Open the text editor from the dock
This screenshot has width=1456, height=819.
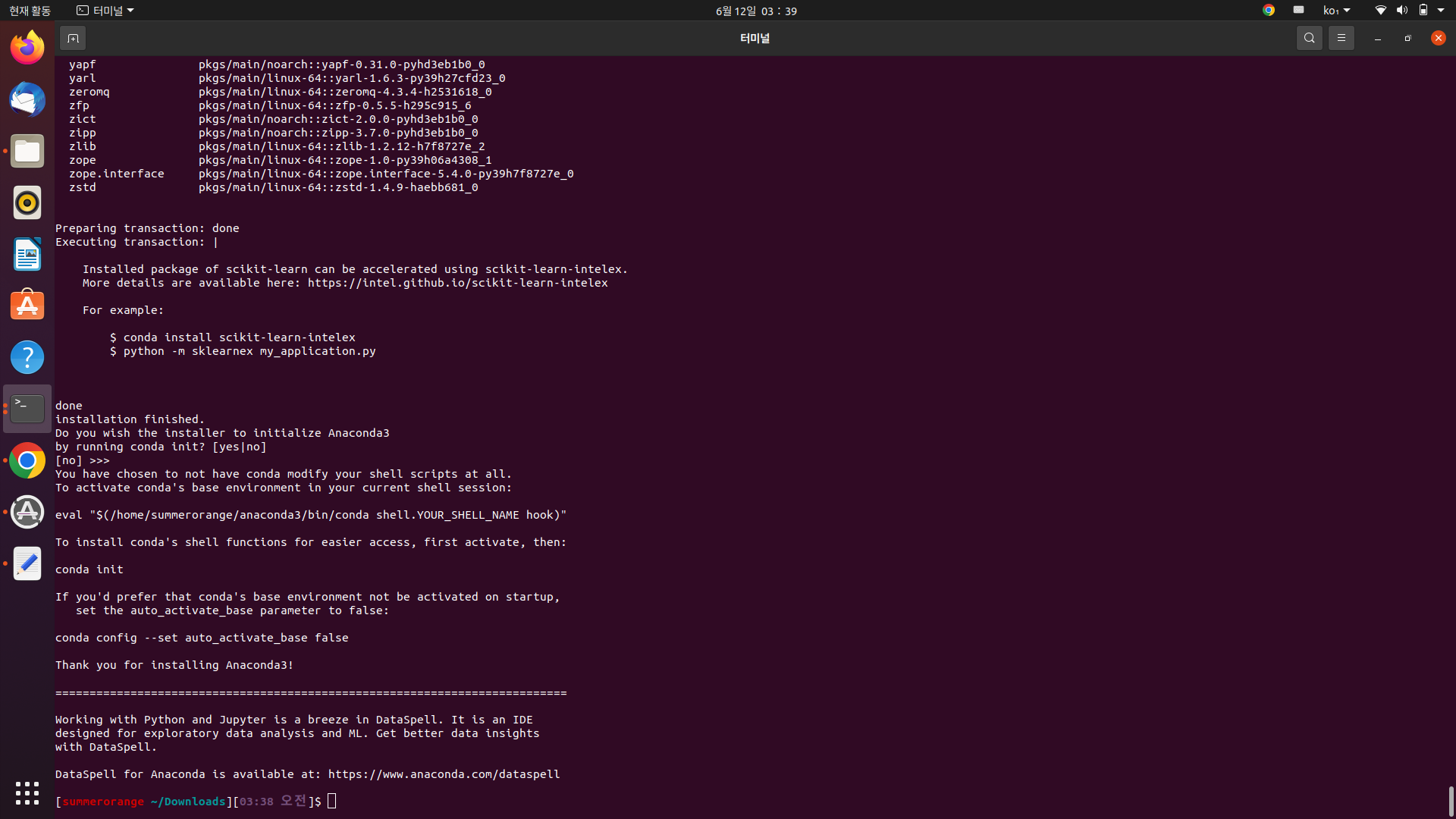click(27, 563)
